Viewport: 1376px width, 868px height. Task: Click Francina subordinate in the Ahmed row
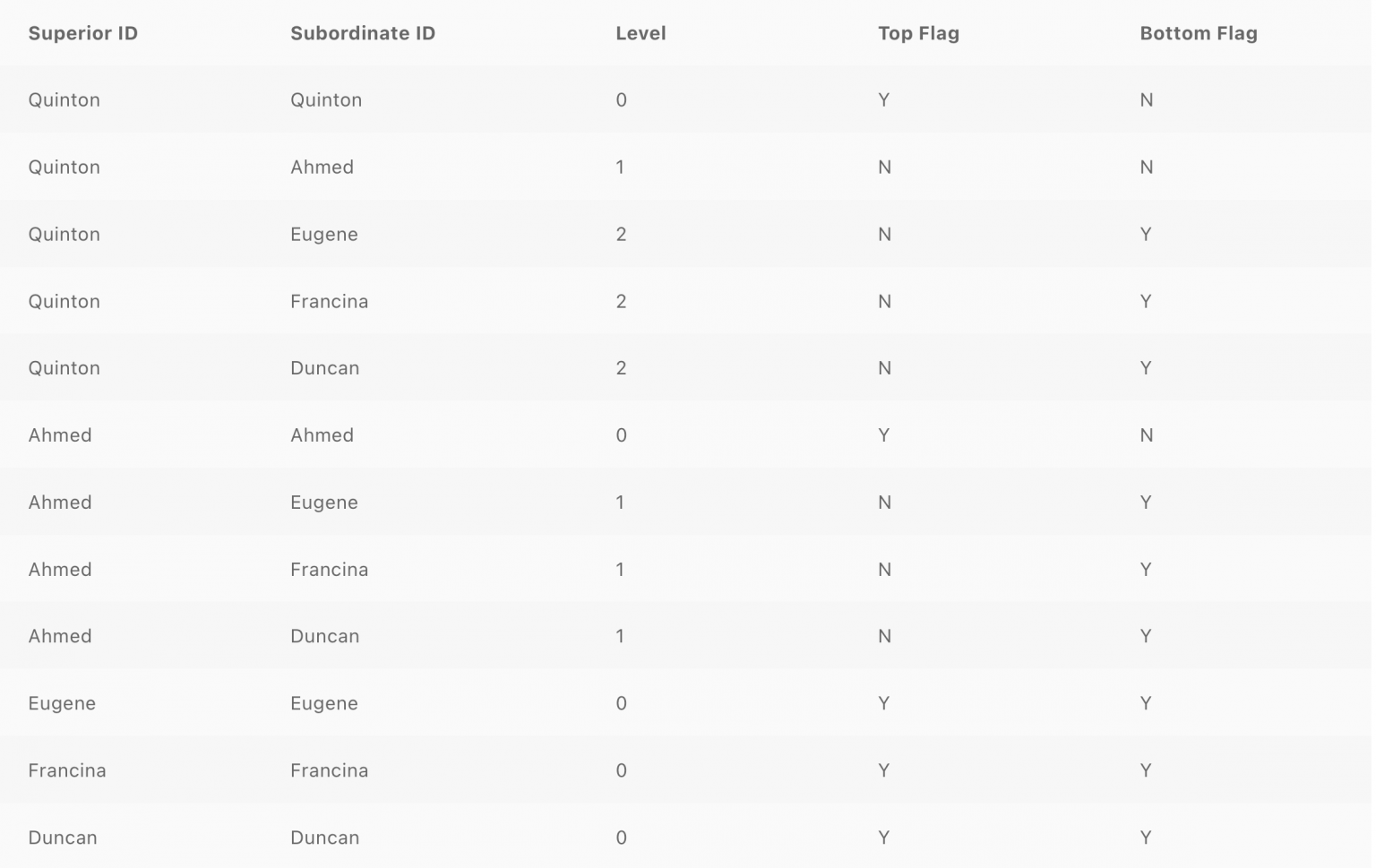point(329,569)
